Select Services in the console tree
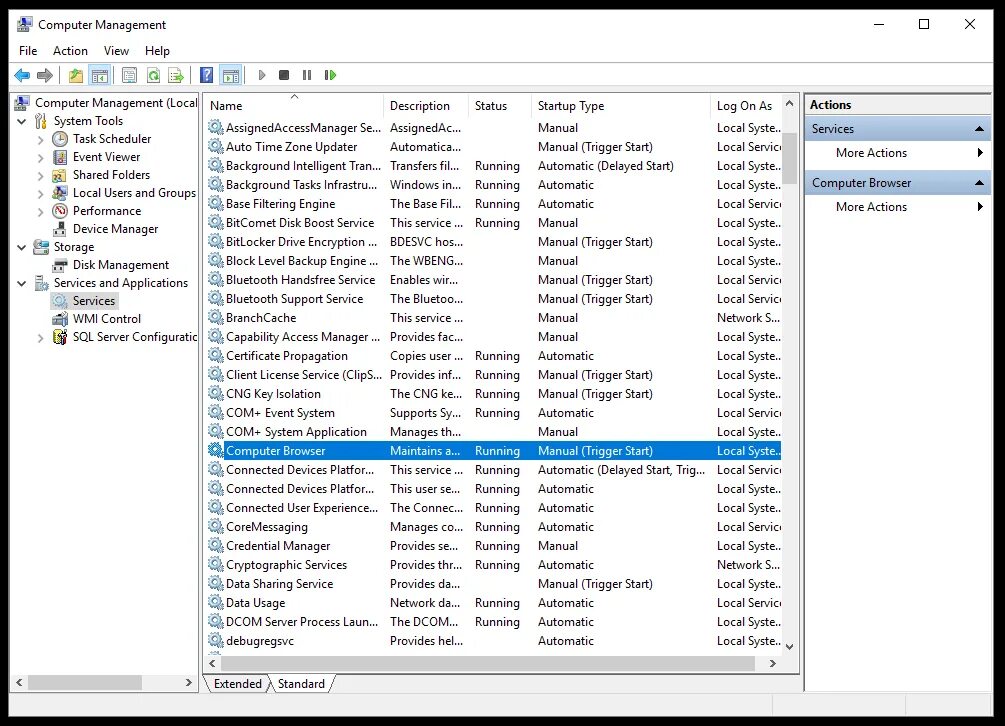This screenshot has height=726, width=1005. (94, 301)
